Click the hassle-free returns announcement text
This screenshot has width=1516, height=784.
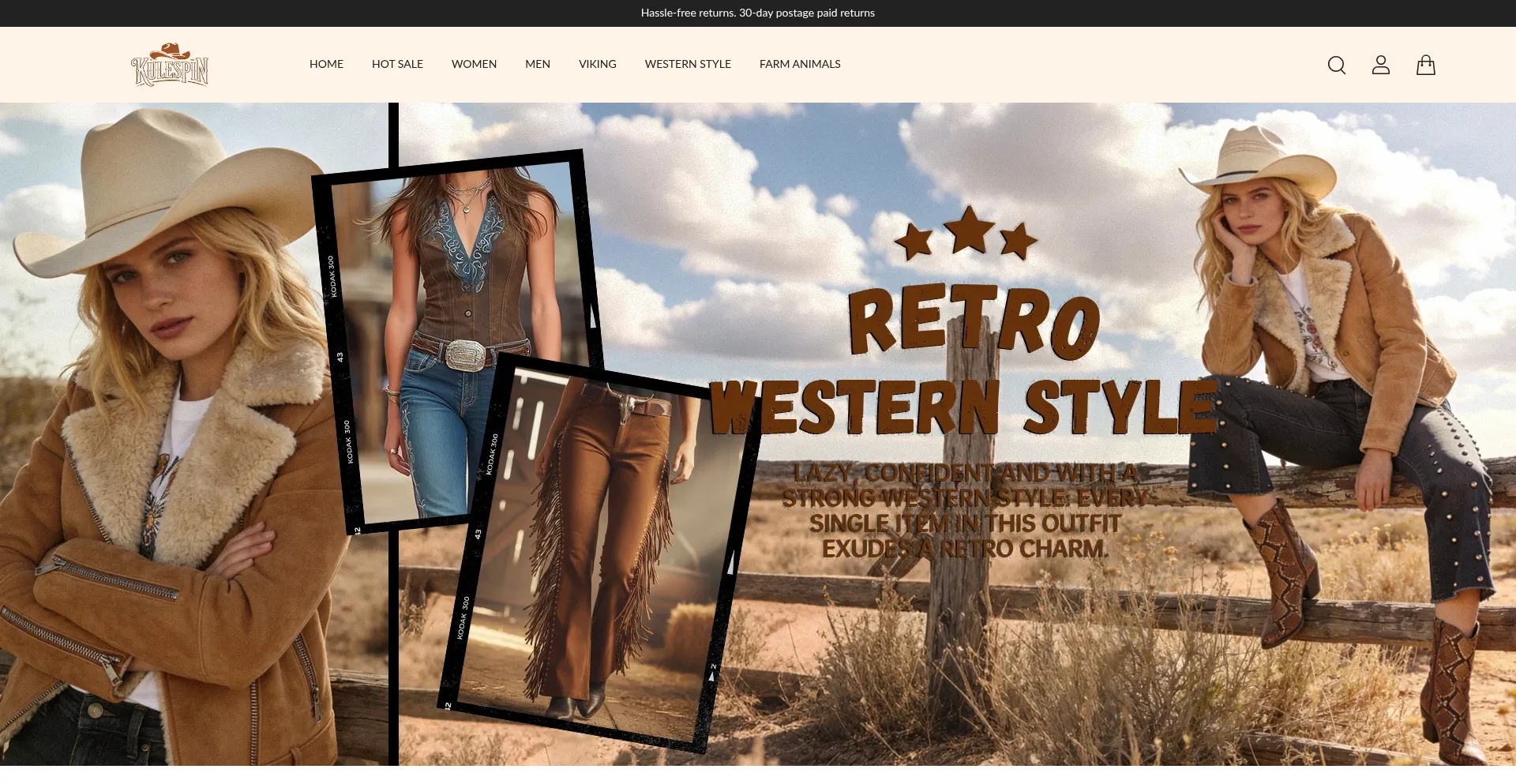point(757,13)
